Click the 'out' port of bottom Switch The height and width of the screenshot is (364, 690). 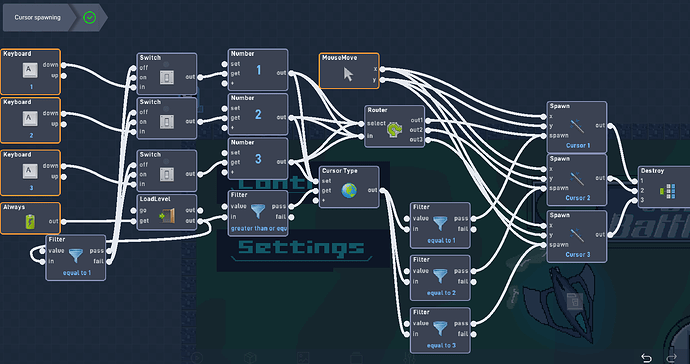(200, 174)
